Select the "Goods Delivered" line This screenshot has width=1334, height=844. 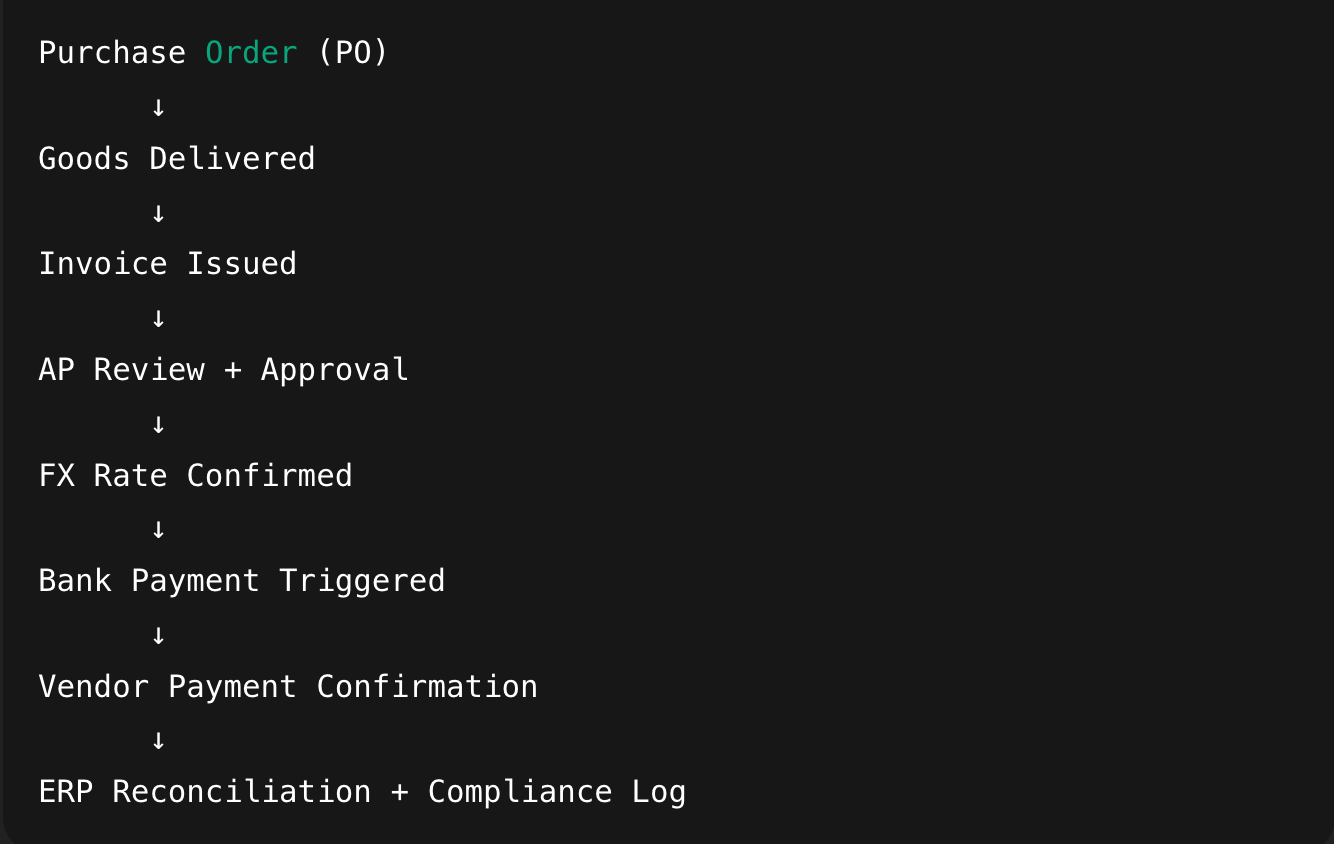click(177, 158)
